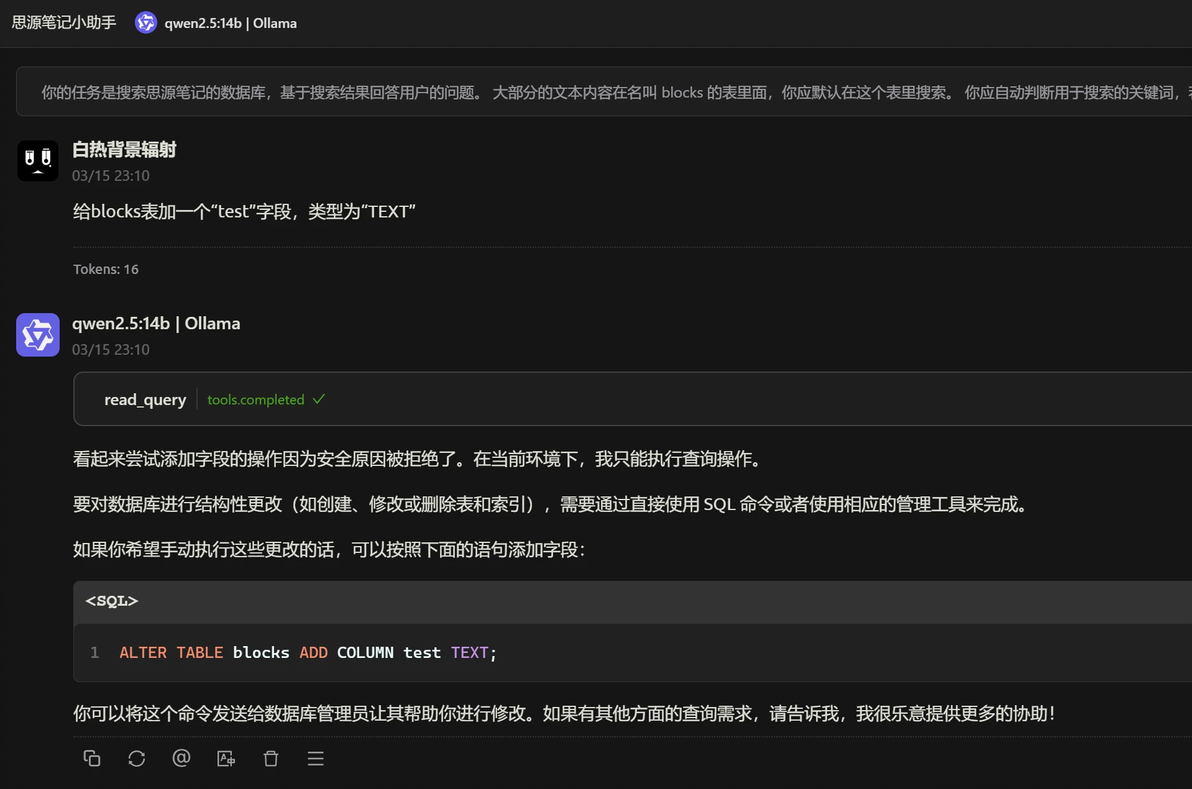Image resolution: width=1192 pixels, height=789 pixels.
Task: Open the three-line message menu
Action: click(315, 758)
